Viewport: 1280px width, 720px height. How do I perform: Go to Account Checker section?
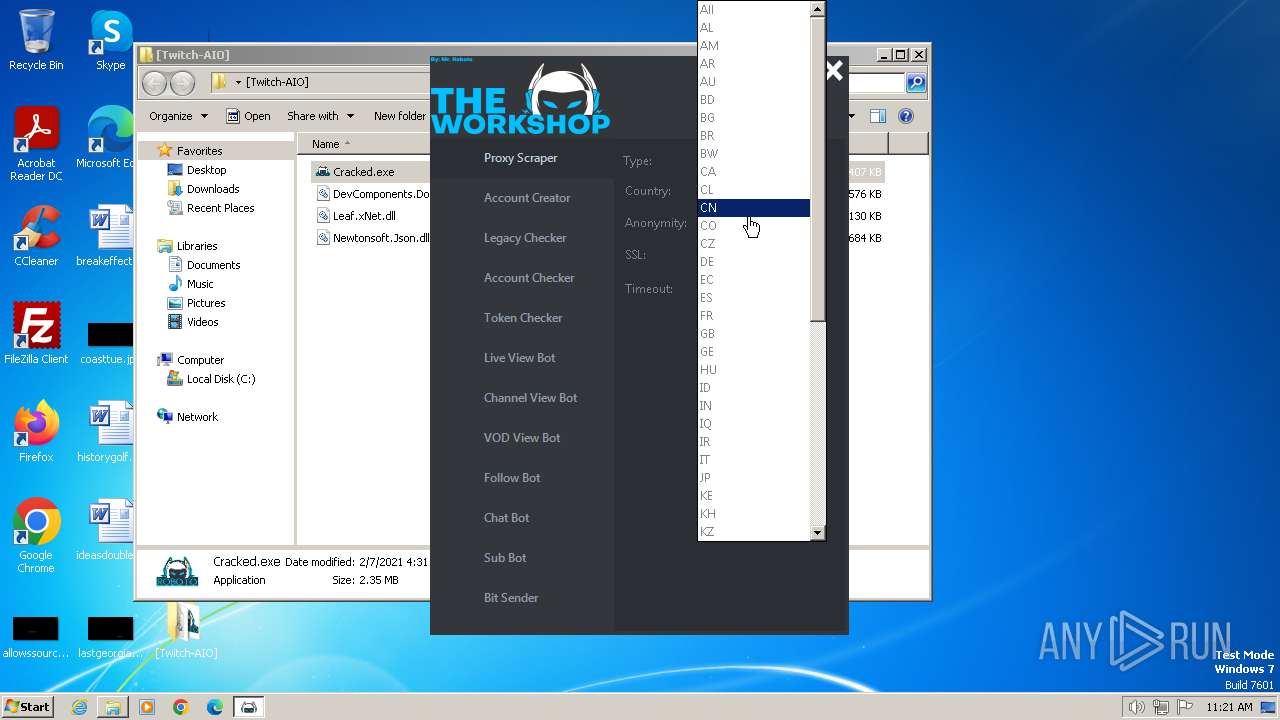[x=521, y=278]
